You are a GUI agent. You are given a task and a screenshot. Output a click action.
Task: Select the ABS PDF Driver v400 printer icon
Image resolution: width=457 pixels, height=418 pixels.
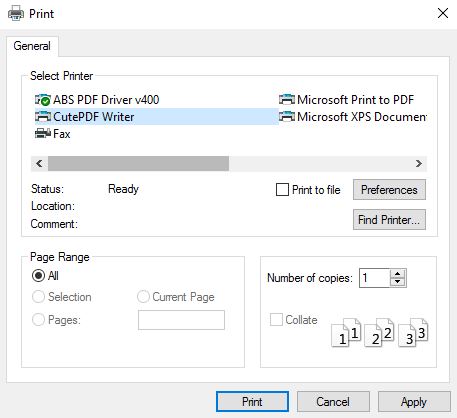pyautogui.click(x=43, y=100)
